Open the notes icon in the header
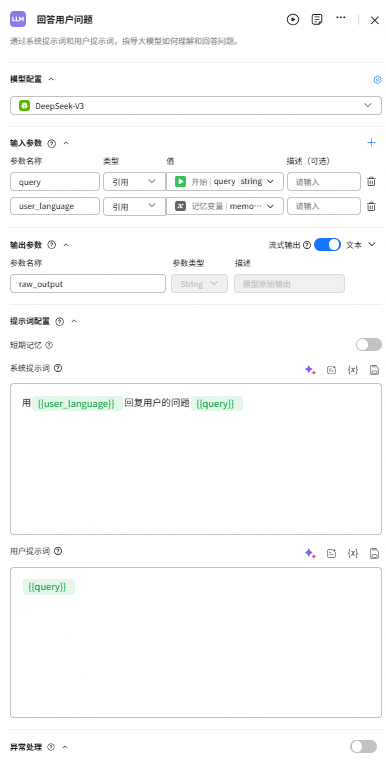 [x=317, y=20]
